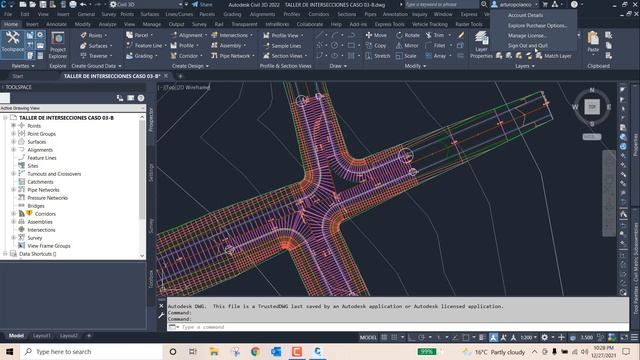Open the Modify panel dropdown
The width and height of the screenshot is (640, 360).
[415, 66]
